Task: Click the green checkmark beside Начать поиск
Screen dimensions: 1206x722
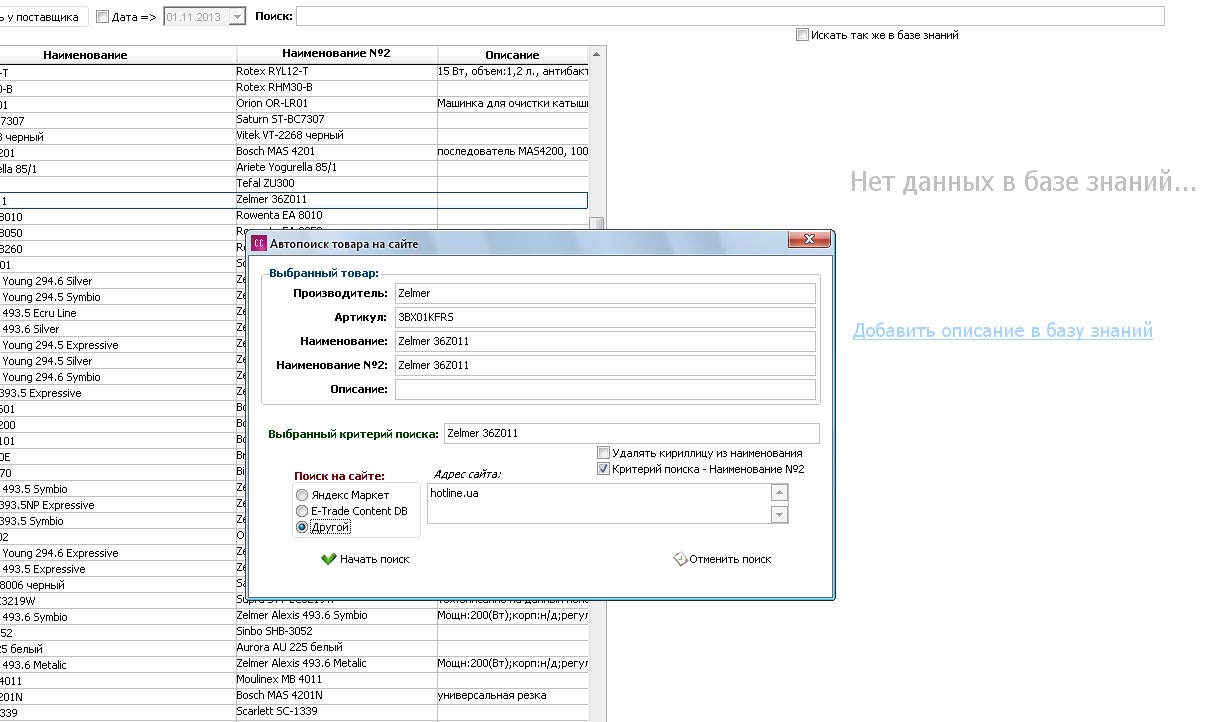Action: 328,559
